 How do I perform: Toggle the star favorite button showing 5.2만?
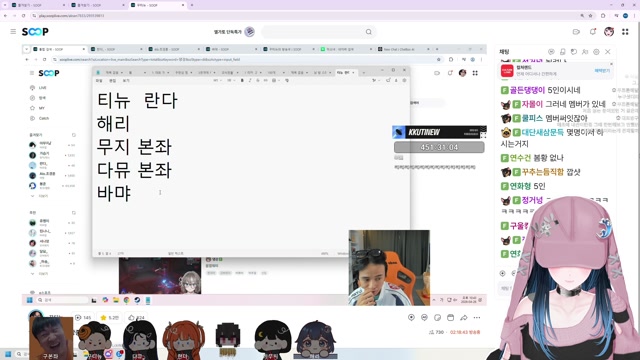click(109, 318)
